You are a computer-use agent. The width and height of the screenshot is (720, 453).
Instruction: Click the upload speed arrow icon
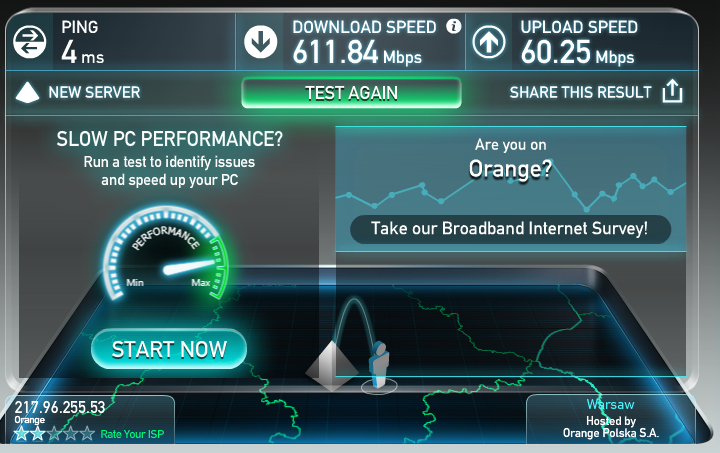[x=489, y=42]
